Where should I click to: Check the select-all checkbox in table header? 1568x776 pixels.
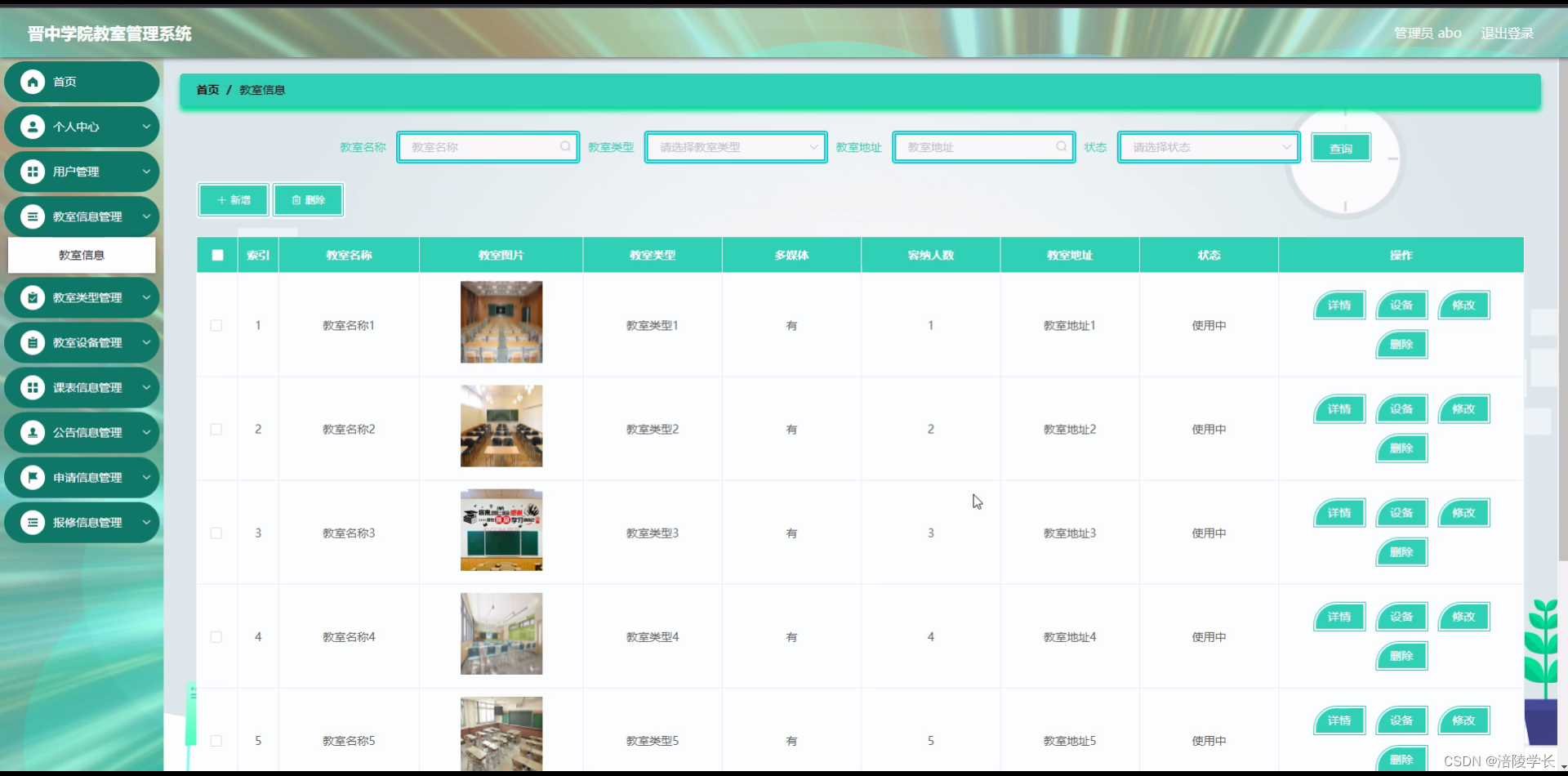point(216,255)
